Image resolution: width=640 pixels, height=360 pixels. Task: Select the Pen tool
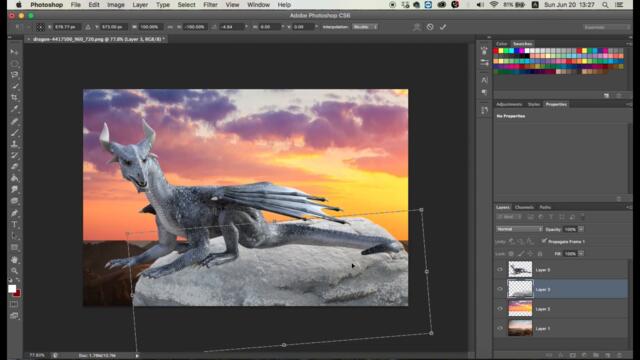click(x=14, y=213)
